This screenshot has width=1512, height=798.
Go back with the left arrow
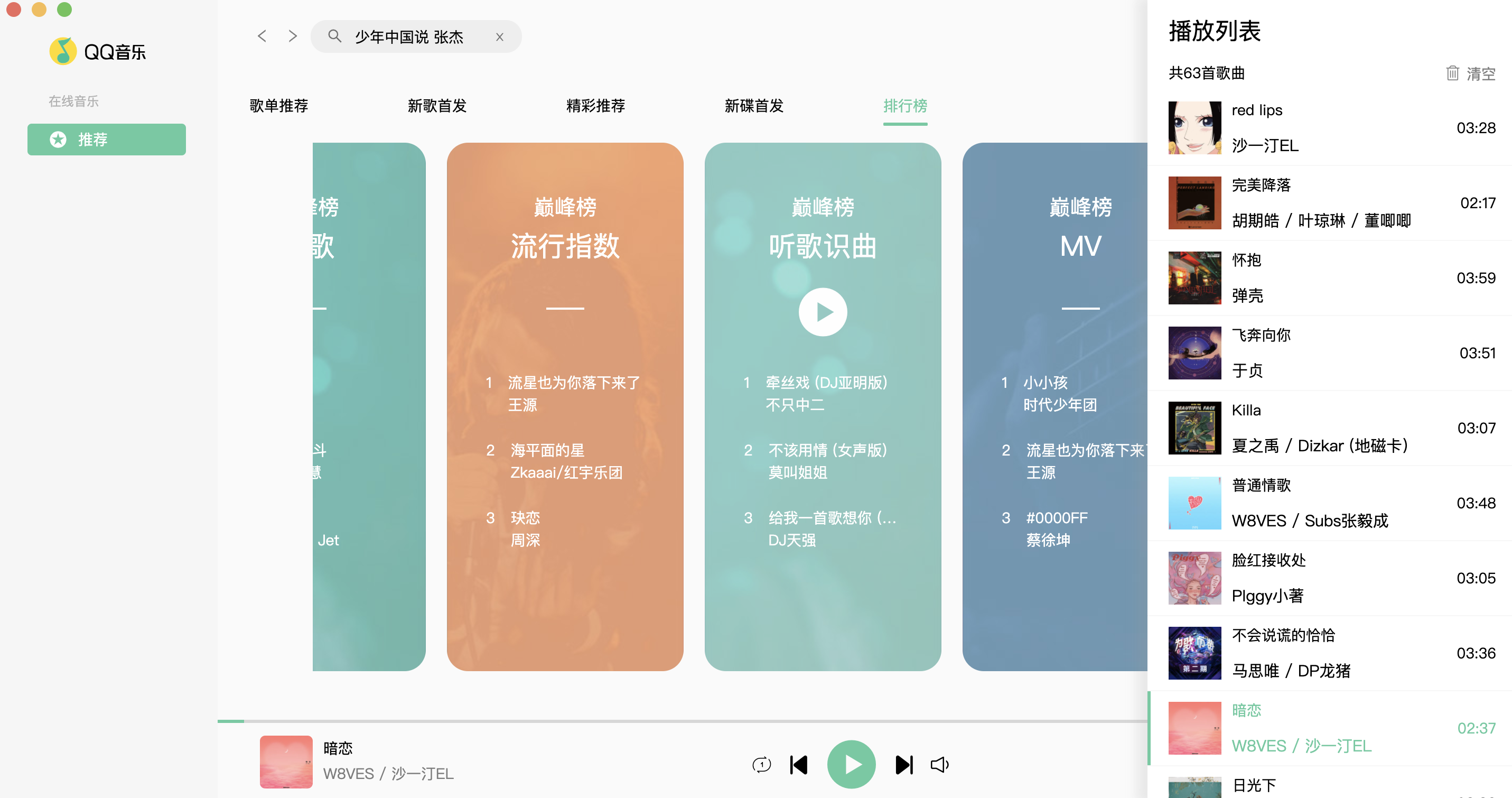pos(262,36)
